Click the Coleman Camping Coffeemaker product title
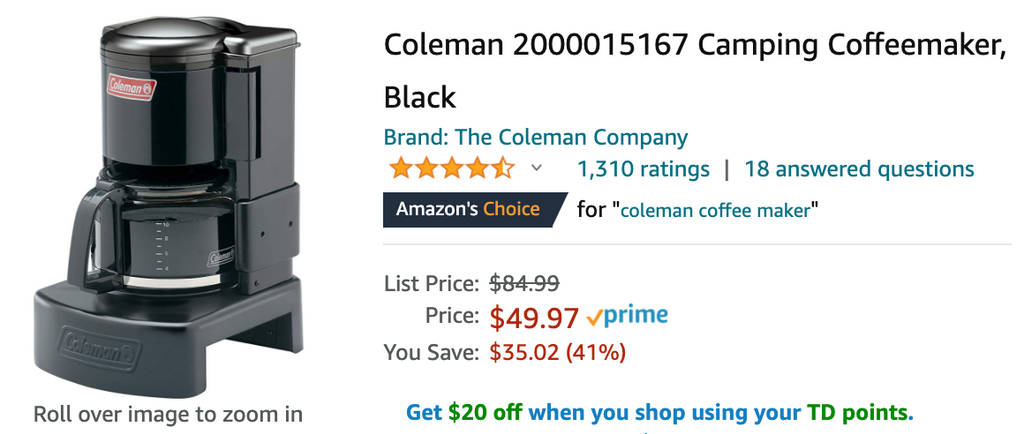Image resolution: width=1024 pixels, height=434 pixels. 694,45
